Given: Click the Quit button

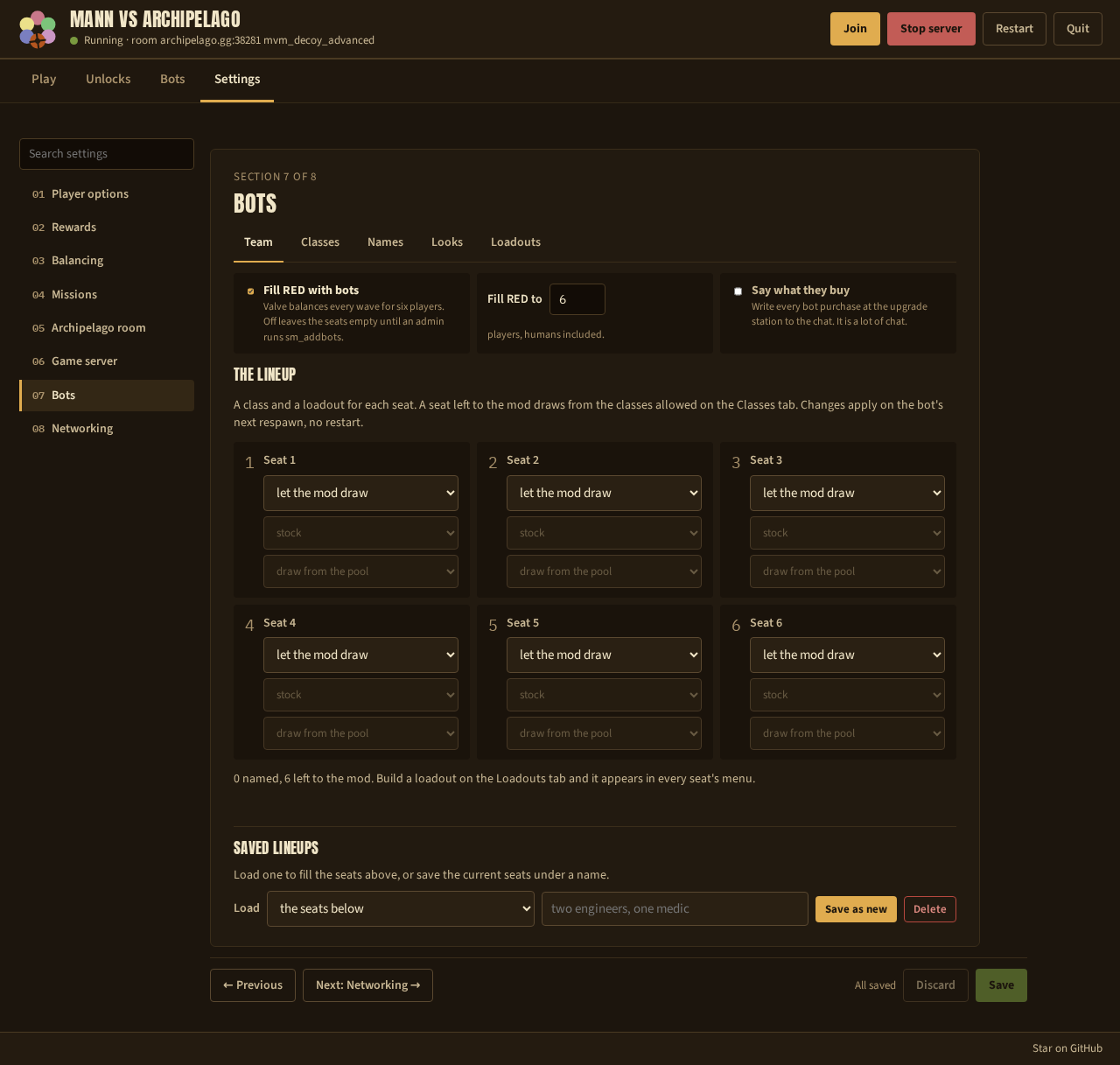Looking at the screenshot, I should pyautogui.click(x=1078, y=29).
